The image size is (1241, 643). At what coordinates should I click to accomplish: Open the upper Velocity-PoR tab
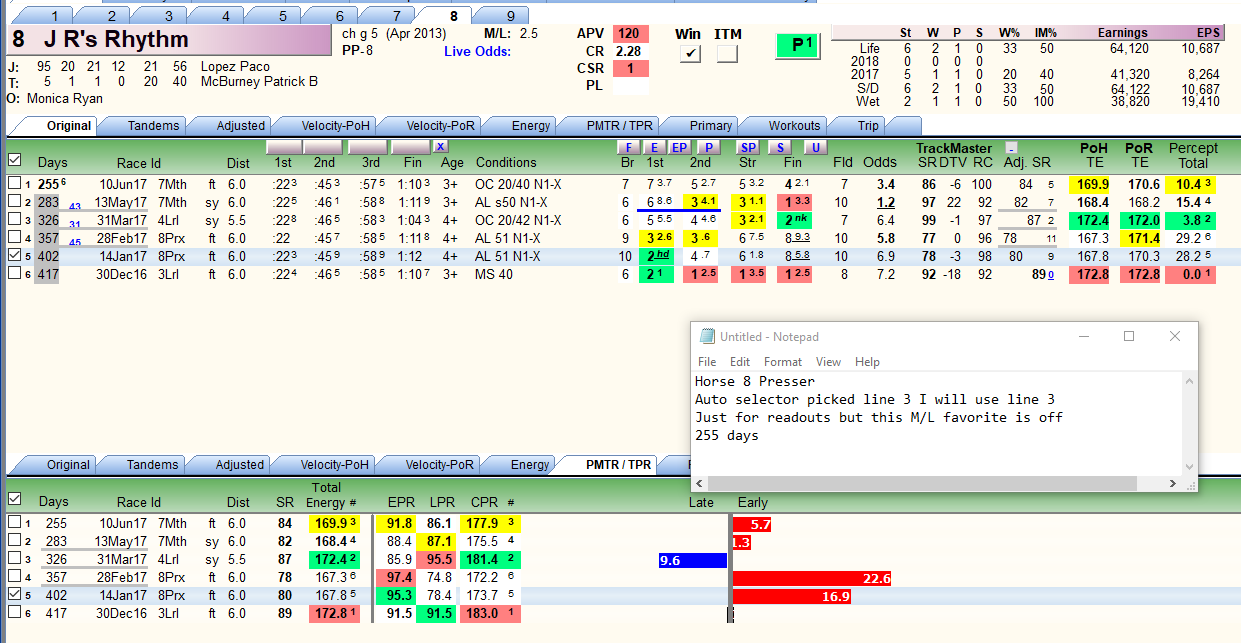(440, 126)
